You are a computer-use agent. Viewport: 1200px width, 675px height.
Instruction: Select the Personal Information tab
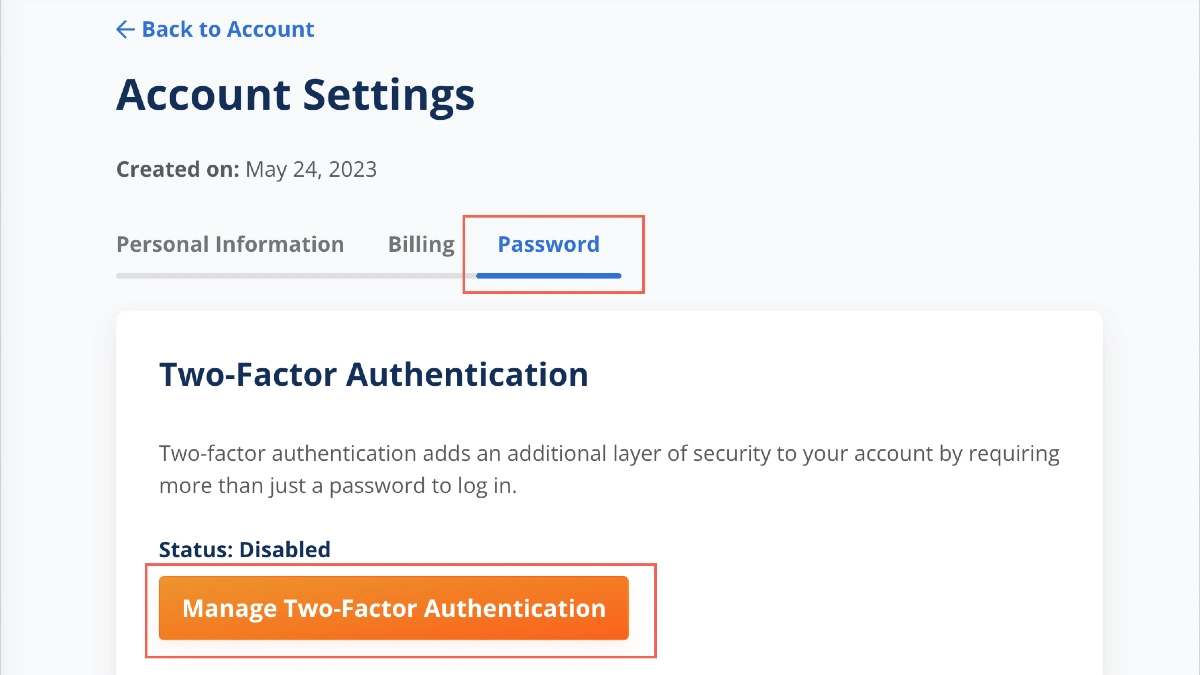[x=230, y=243]
